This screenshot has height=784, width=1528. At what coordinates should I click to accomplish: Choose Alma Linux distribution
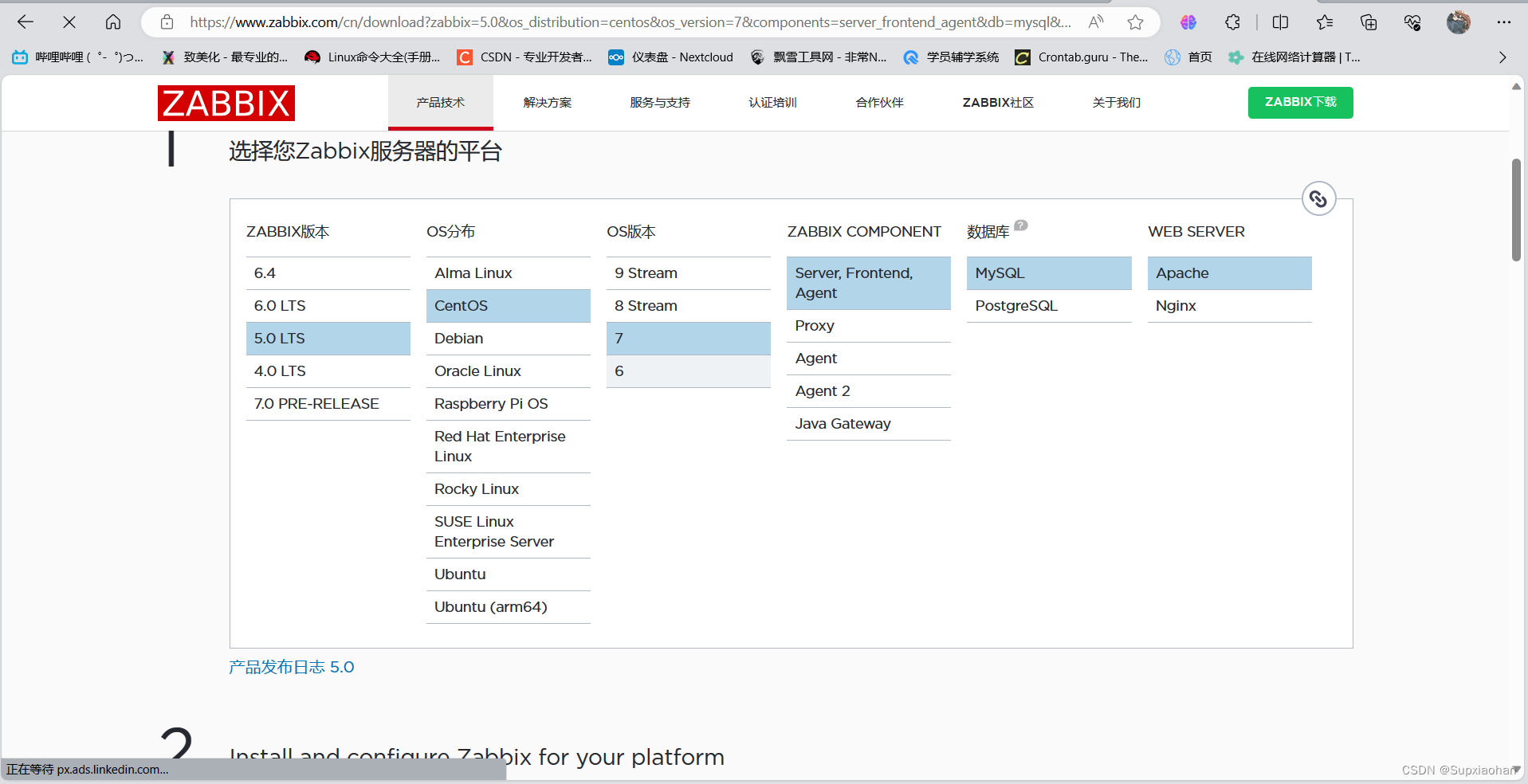508,273
